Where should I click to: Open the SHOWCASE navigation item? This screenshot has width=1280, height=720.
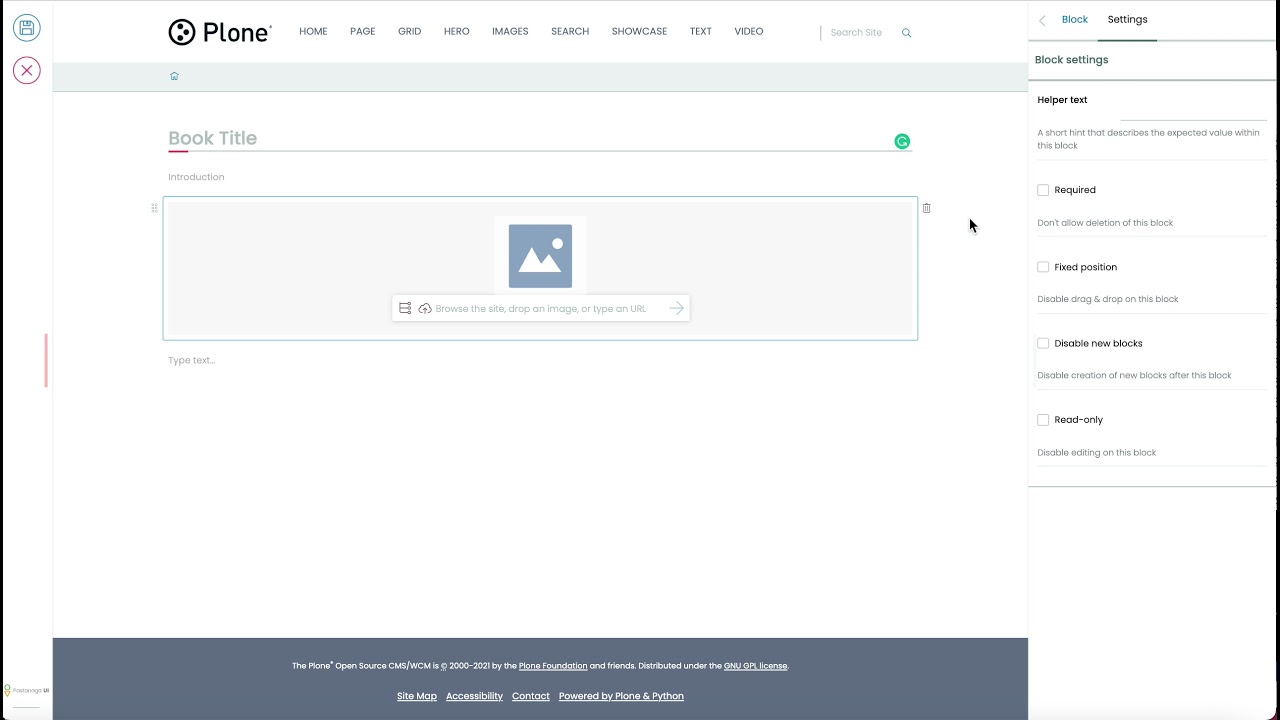point(639,32)
